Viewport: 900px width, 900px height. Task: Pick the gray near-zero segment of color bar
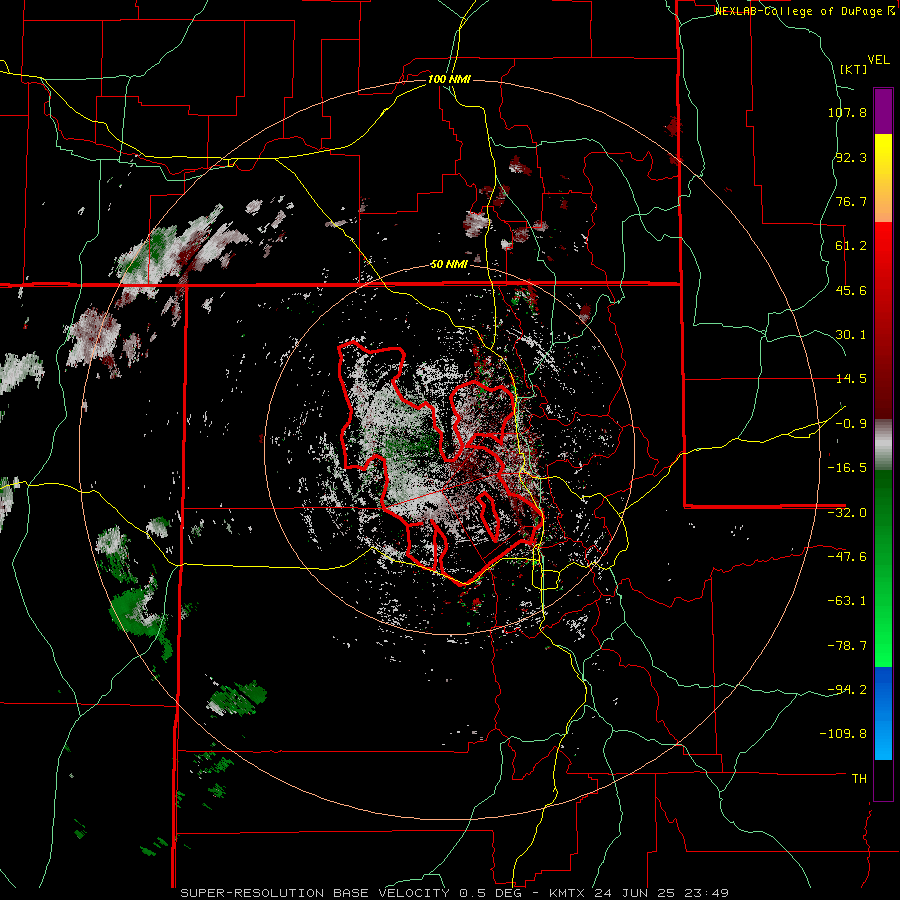(x=883, y=445)
